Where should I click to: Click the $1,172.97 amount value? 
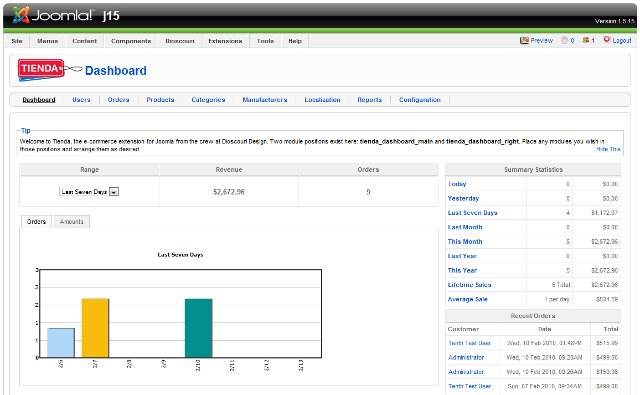pos(604,213)
